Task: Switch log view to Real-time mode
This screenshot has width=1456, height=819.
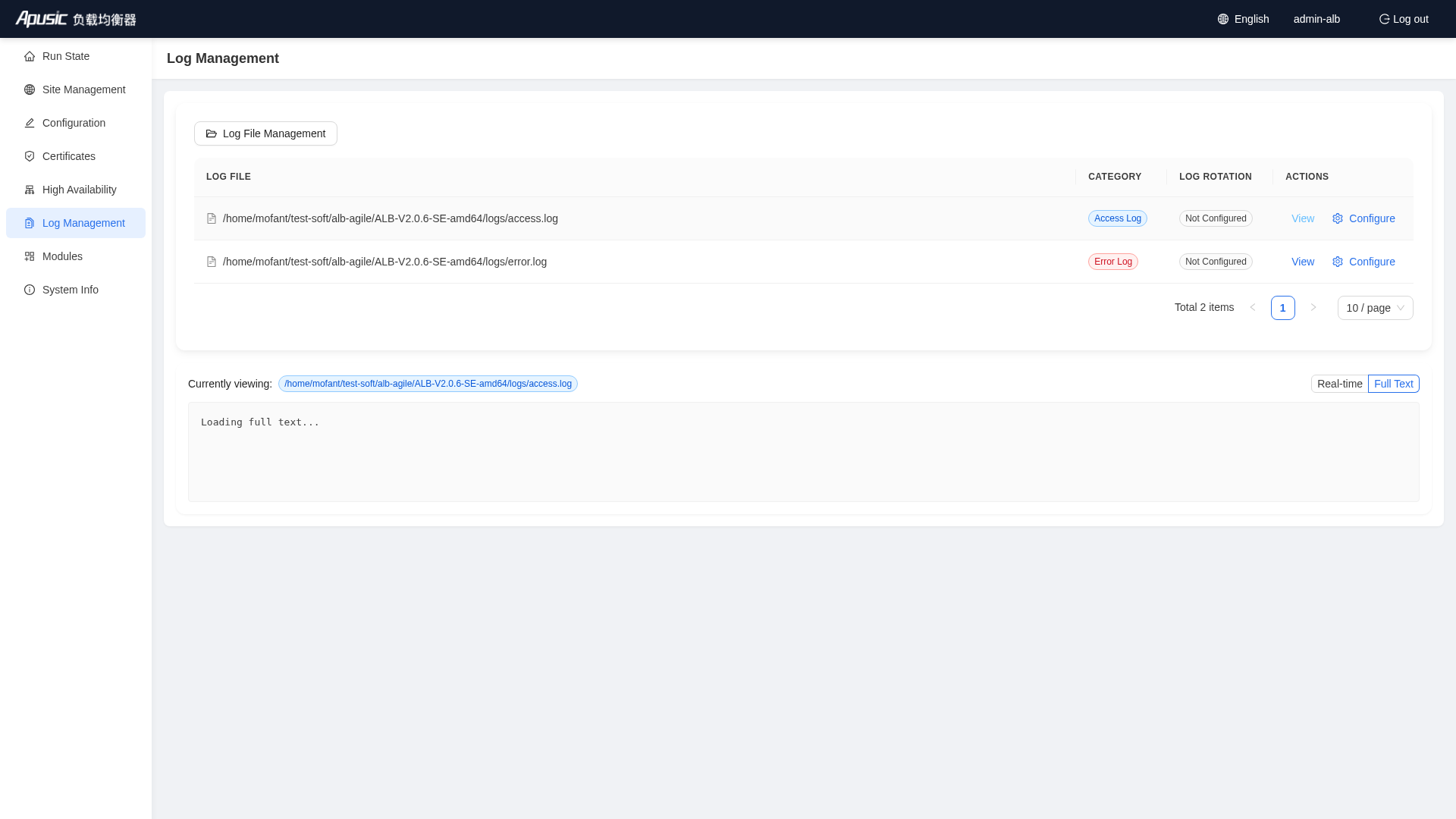Action: (1339, 384)
